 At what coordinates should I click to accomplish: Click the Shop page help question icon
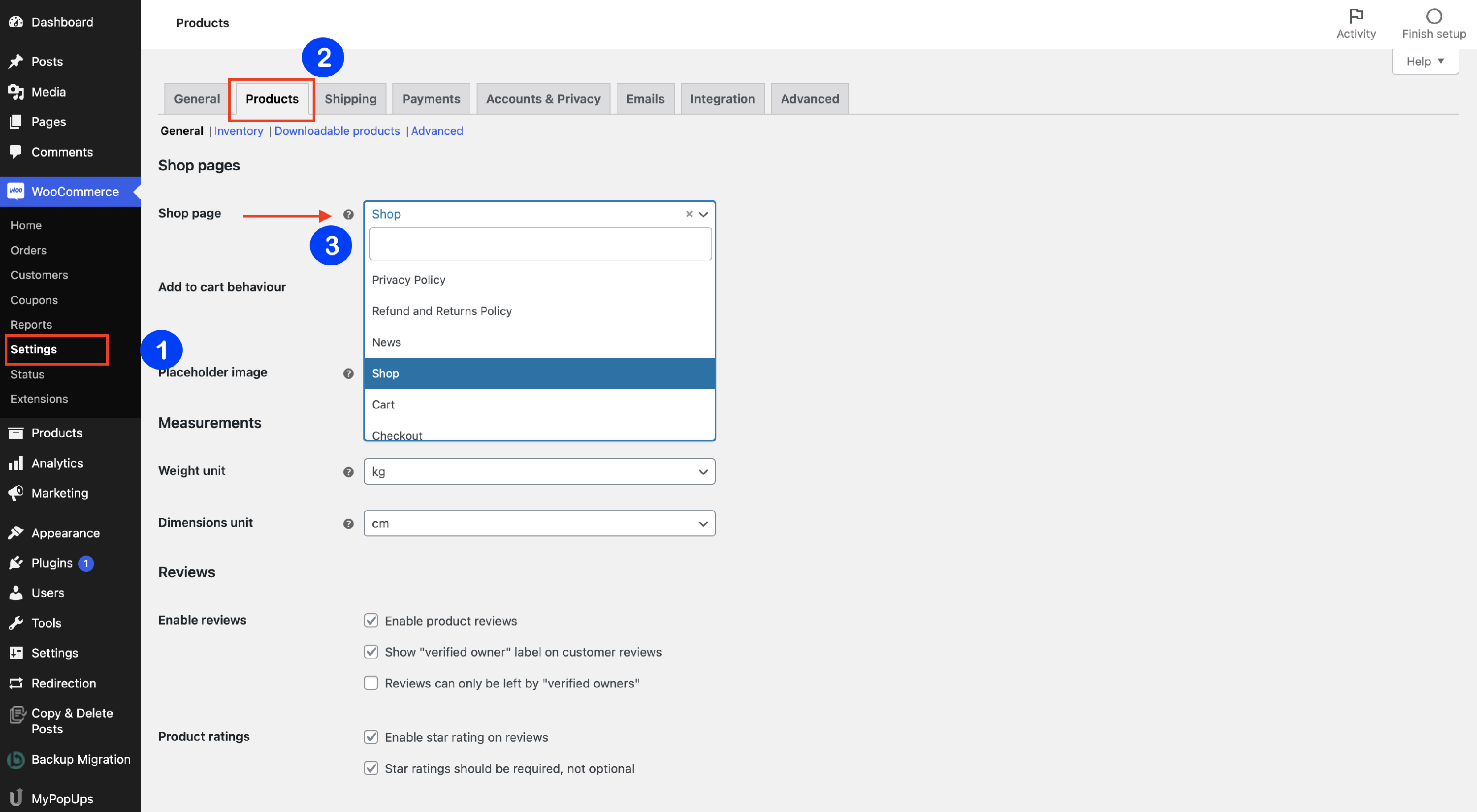coord(348,214)
